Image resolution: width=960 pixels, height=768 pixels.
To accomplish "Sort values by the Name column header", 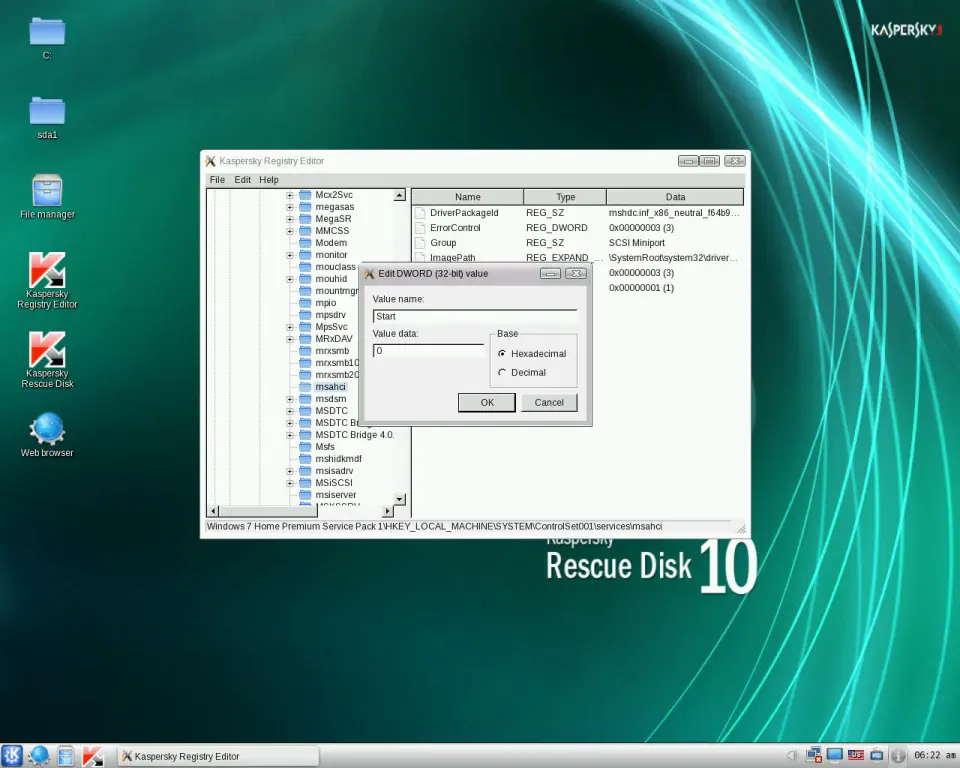I will [x=468, y=197].
